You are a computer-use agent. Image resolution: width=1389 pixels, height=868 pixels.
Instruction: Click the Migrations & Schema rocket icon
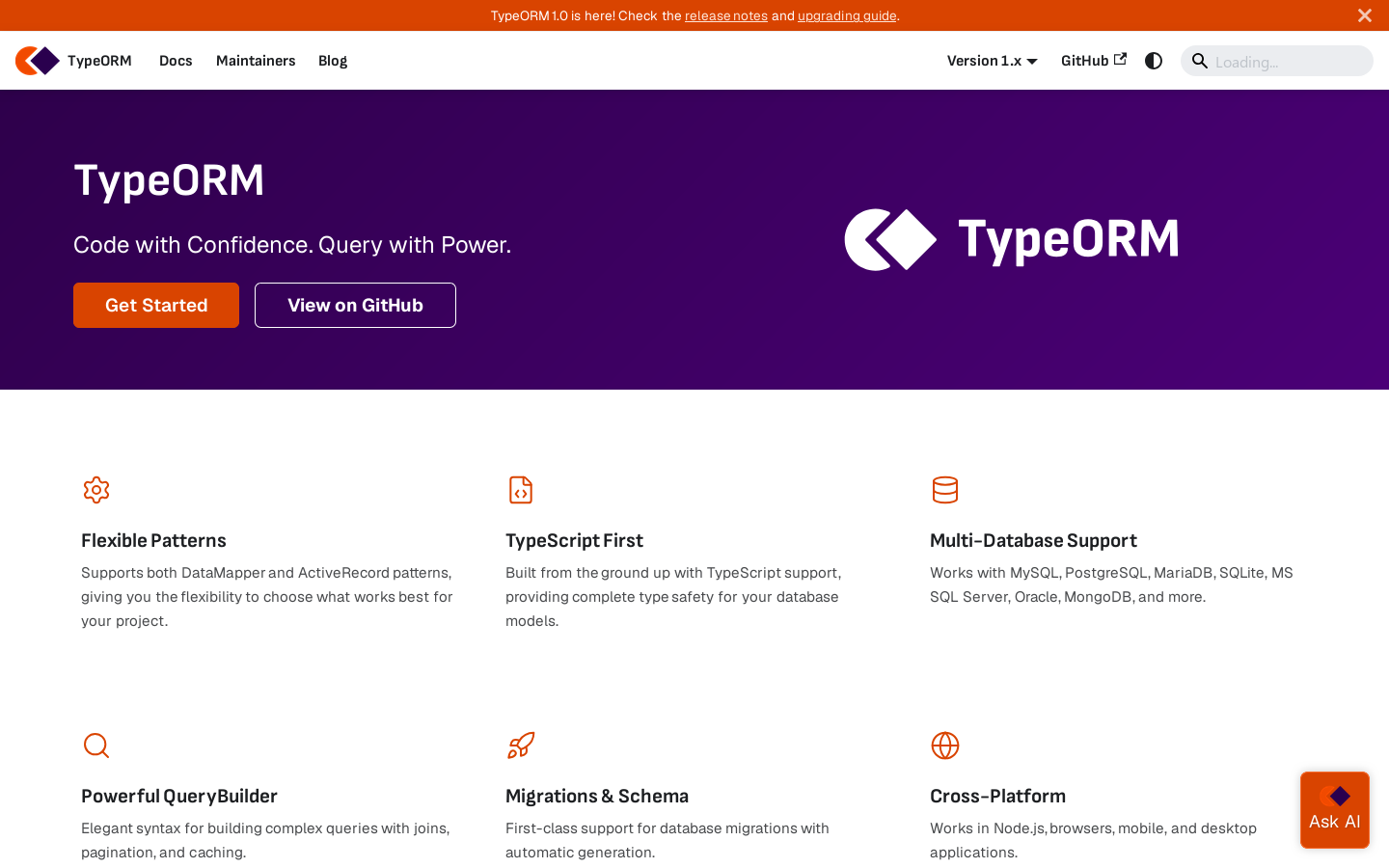point(521,746)
